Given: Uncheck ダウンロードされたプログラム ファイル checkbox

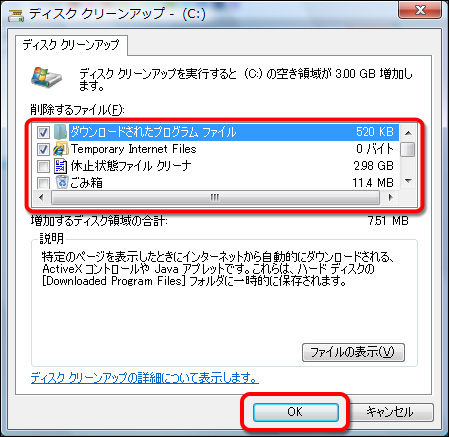Looking at the screenshot, I should pyautogui.click(x=43, y=132).
